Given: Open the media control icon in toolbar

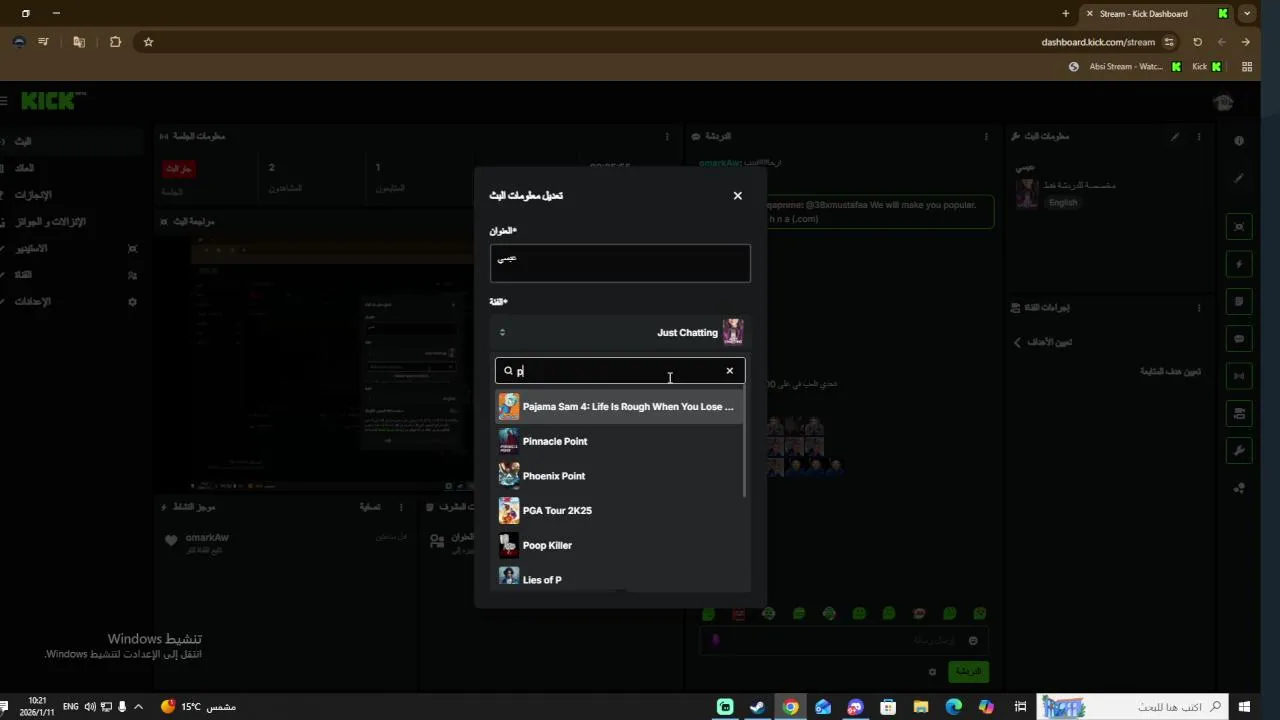Looking at the screenshot, I should [43, 42].
